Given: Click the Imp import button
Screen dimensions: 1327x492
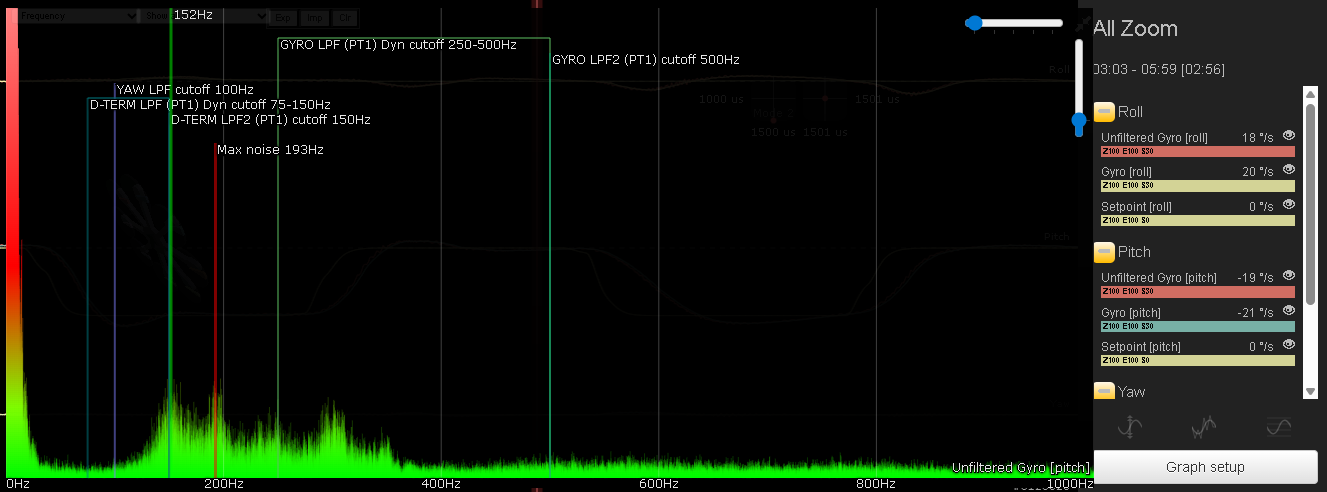Looking at the screenshot, I should click(x=314, y=17).
